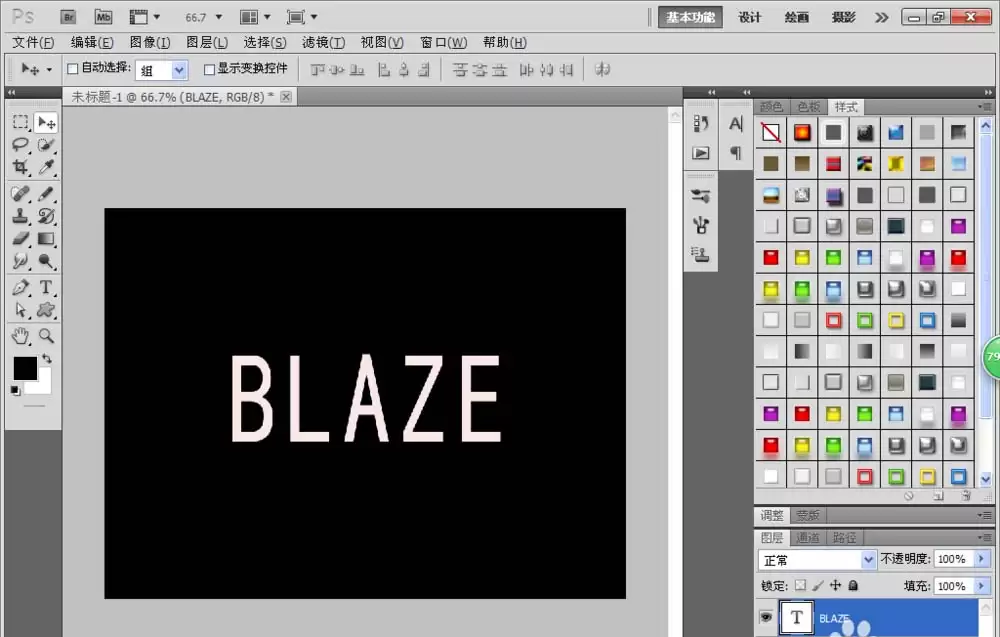Open the Character panel icon
Viewport: 1000px width, 637px height.
(736, 124)
